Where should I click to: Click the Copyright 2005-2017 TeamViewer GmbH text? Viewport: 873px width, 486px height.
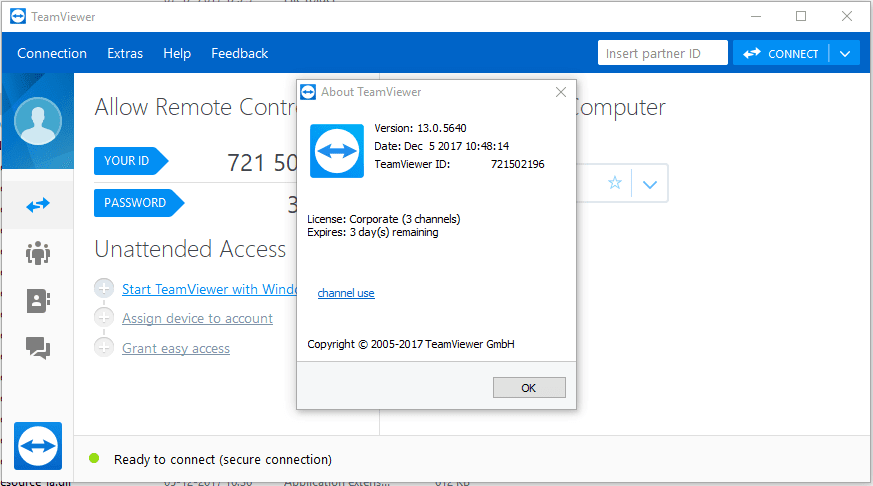click(x=411, y=345)
